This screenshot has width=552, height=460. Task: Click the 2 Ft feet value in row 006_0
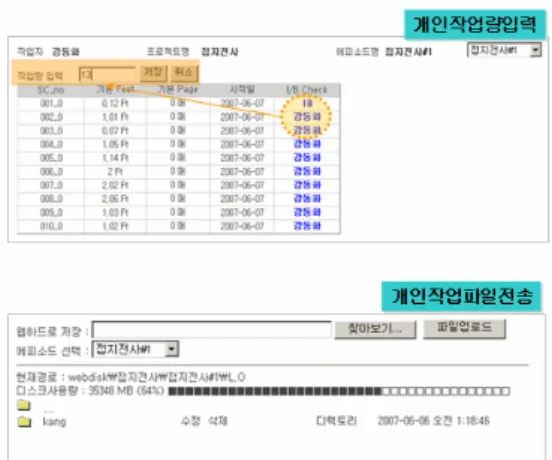(x=115, y=171)
